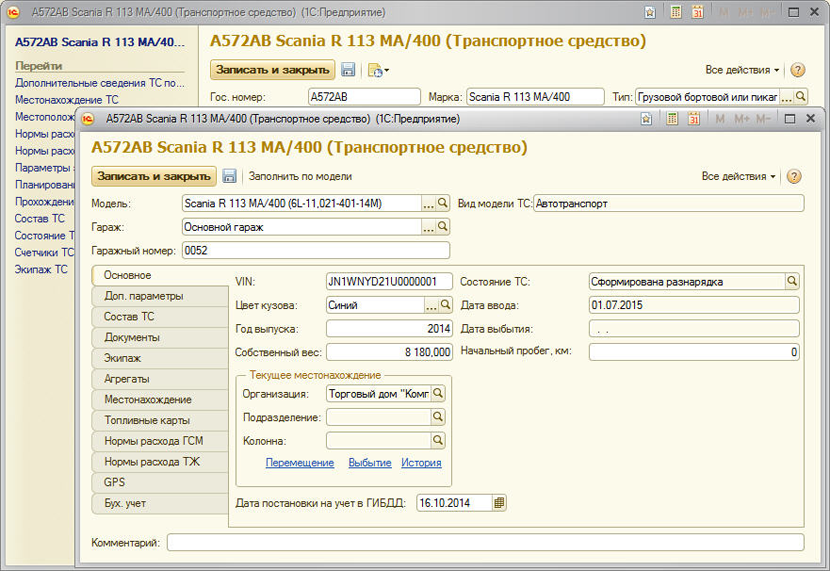Screen dimensions: 830x571
Task: Switch to Экипаж tab
Action: (x=160, y=358)
